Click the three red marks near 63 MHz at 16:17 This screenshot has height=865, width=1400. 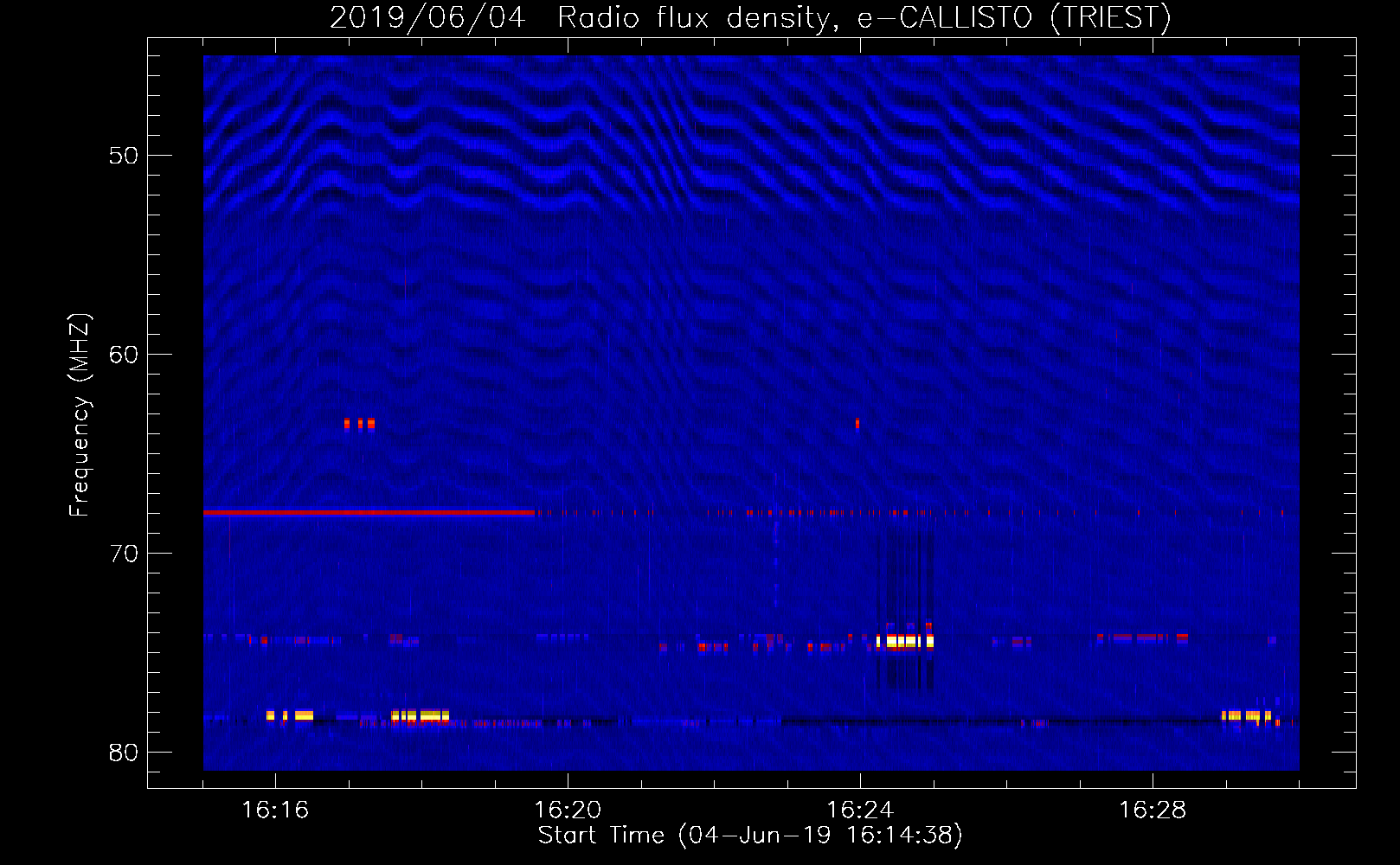pos(359,424)
